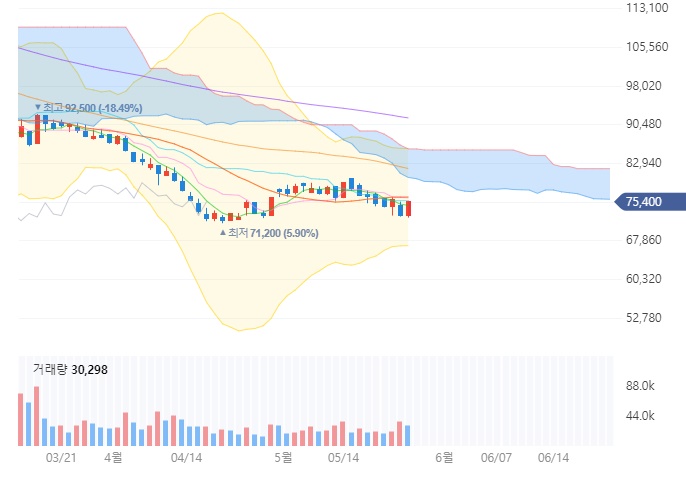
Task: Click the 03/21 date label
Action: pos(61,458)
